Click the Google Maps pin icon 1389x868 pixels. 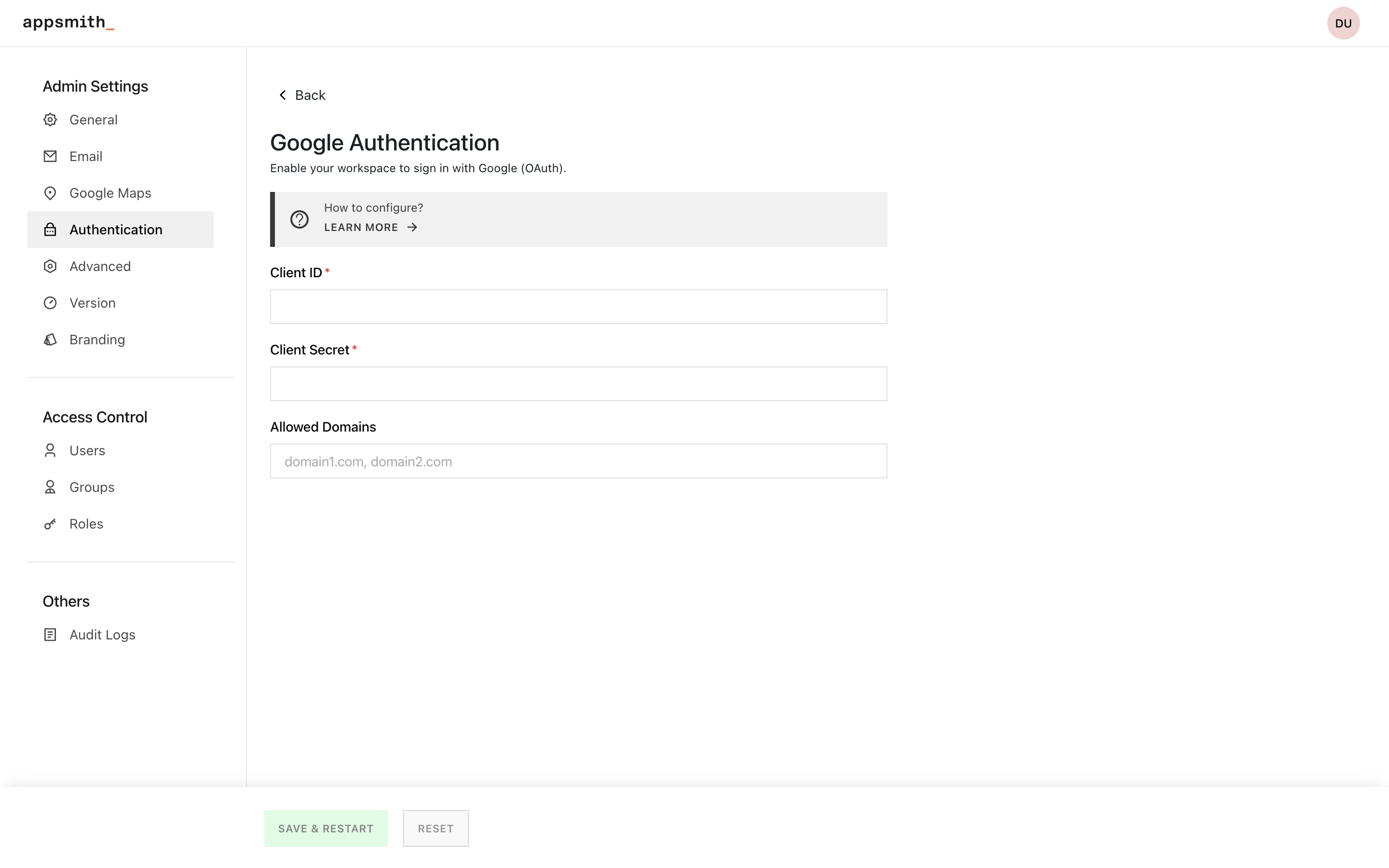coord(50,193)
